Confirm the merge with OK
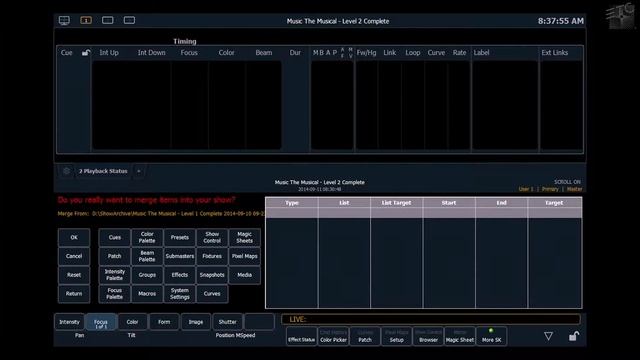This screenshot has width=640, height=360. coord(74,238)
